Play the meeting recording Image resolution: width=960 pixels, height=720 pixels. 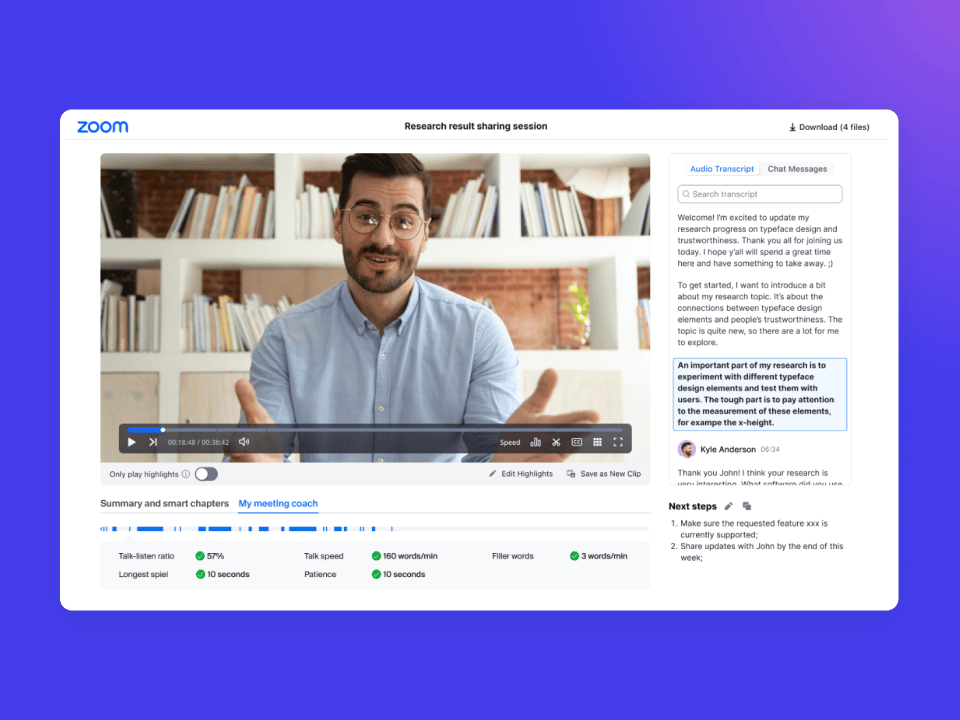(x=132, y=442)
